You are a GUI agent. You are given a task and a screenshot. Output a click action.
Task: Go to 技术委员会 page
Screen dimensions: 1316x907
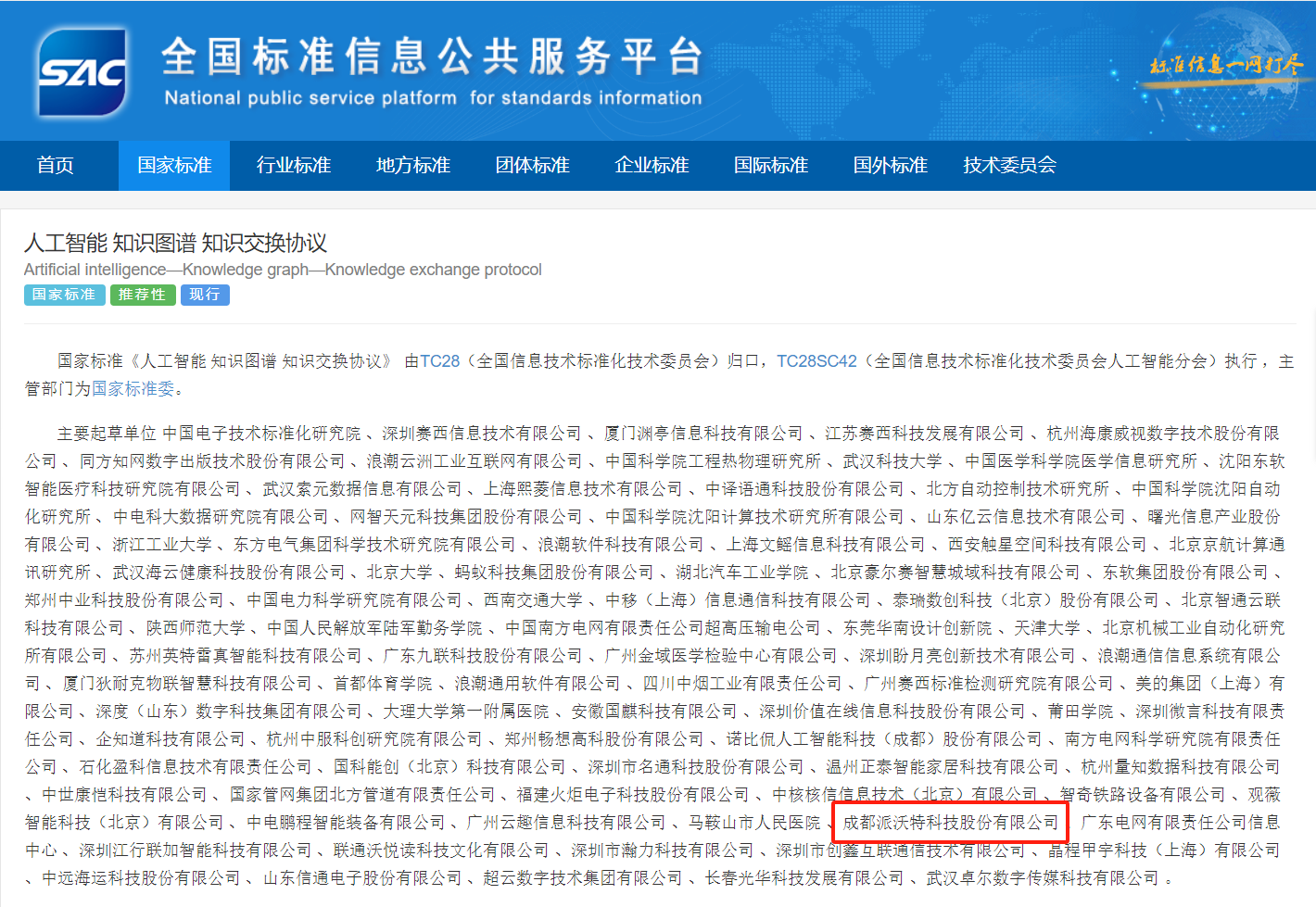tap(1010, 166)
